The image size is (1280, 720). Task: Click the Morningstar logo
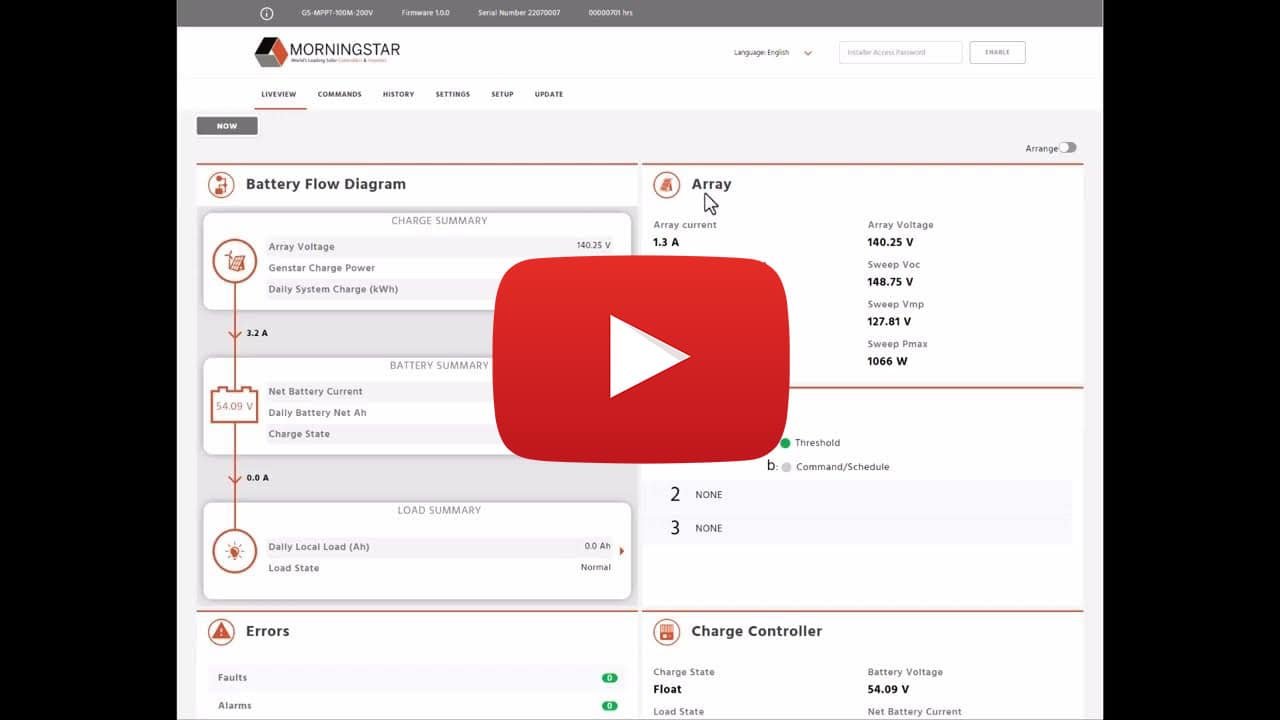327,52
